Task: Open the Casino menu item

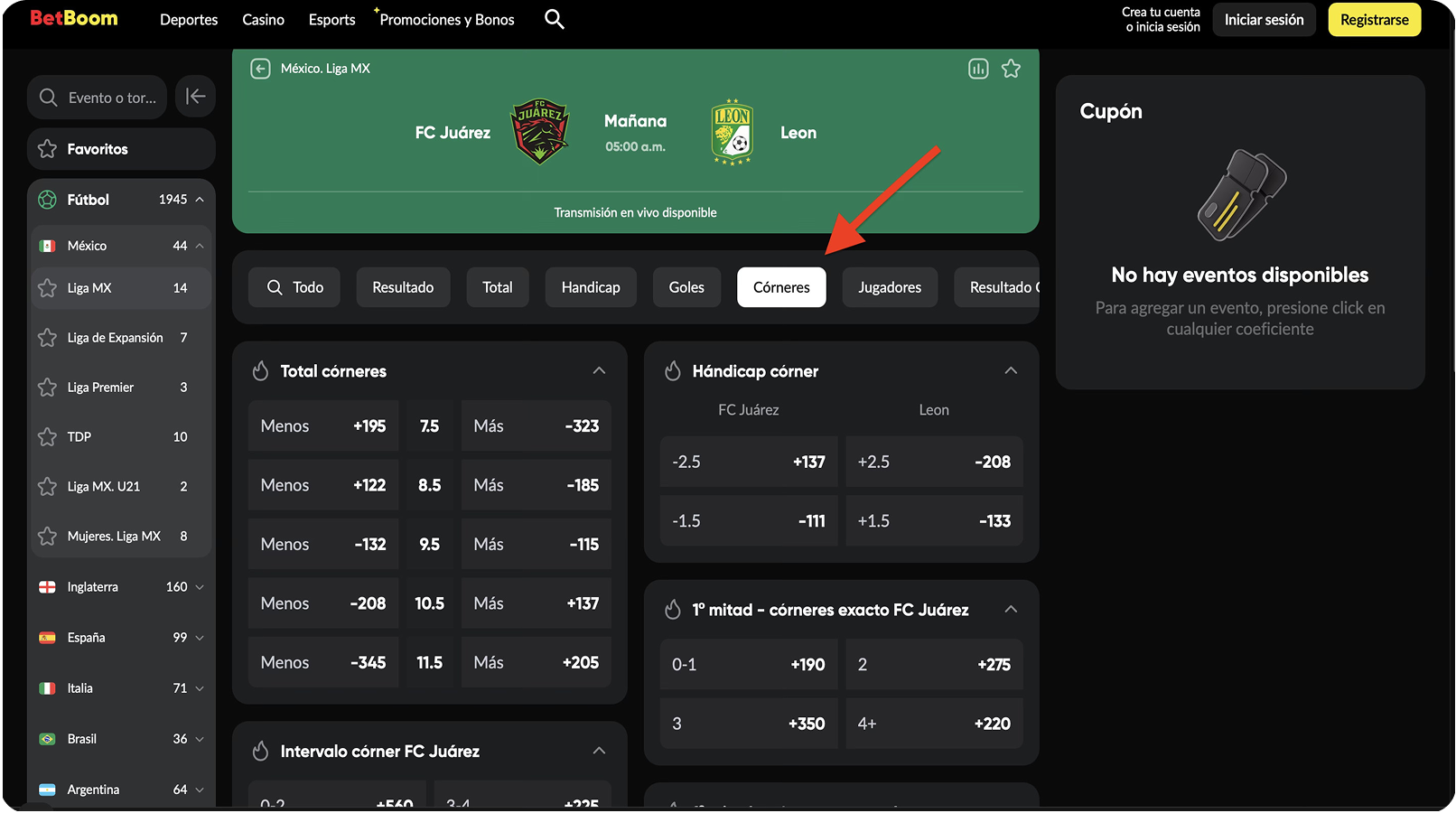Action: [263, 19]
